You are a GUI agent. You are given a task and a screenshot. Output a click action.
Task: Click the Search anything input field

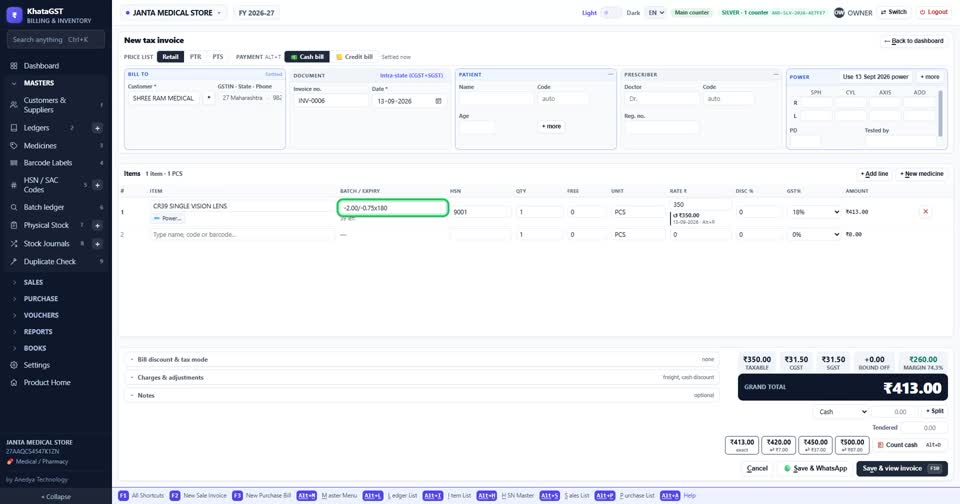click(x=56, y=40)
